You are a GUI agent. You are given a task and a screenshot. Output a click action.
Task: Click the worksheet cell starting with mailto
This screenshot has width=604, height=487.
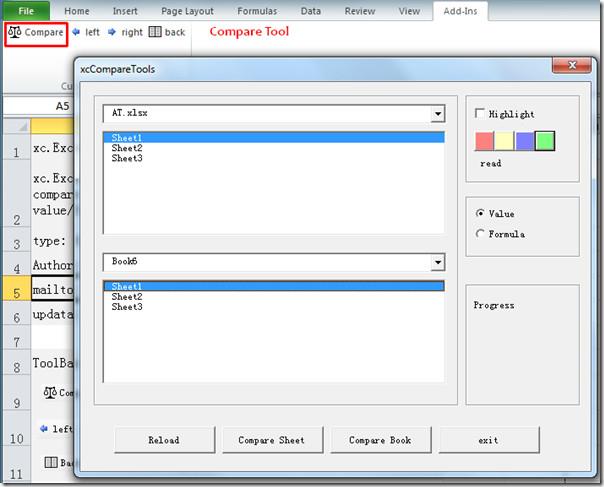tap(52, 289)
